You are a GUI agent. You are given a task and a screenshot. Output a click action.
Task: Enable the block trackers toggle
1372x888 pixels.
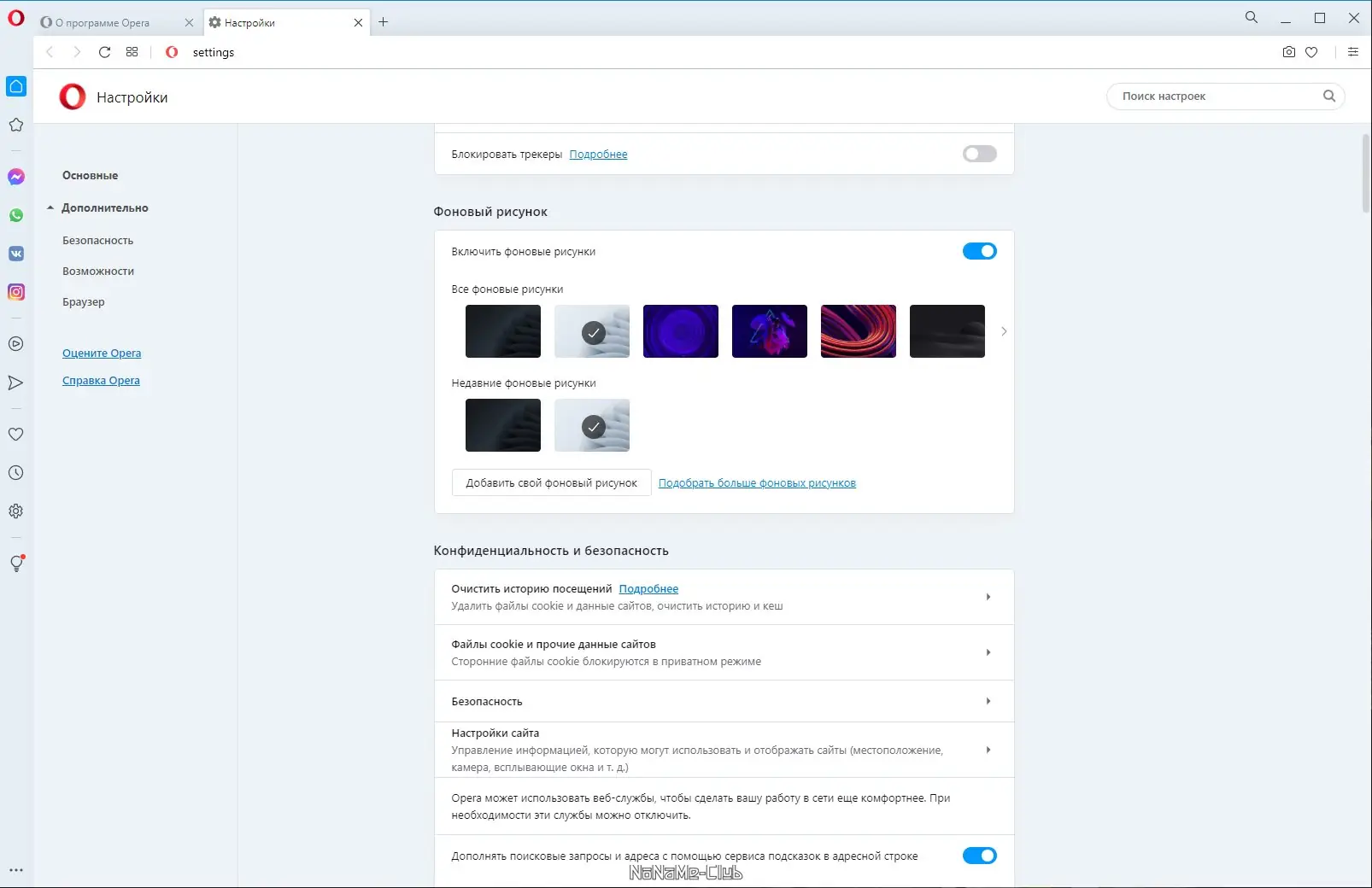point(980,154)
